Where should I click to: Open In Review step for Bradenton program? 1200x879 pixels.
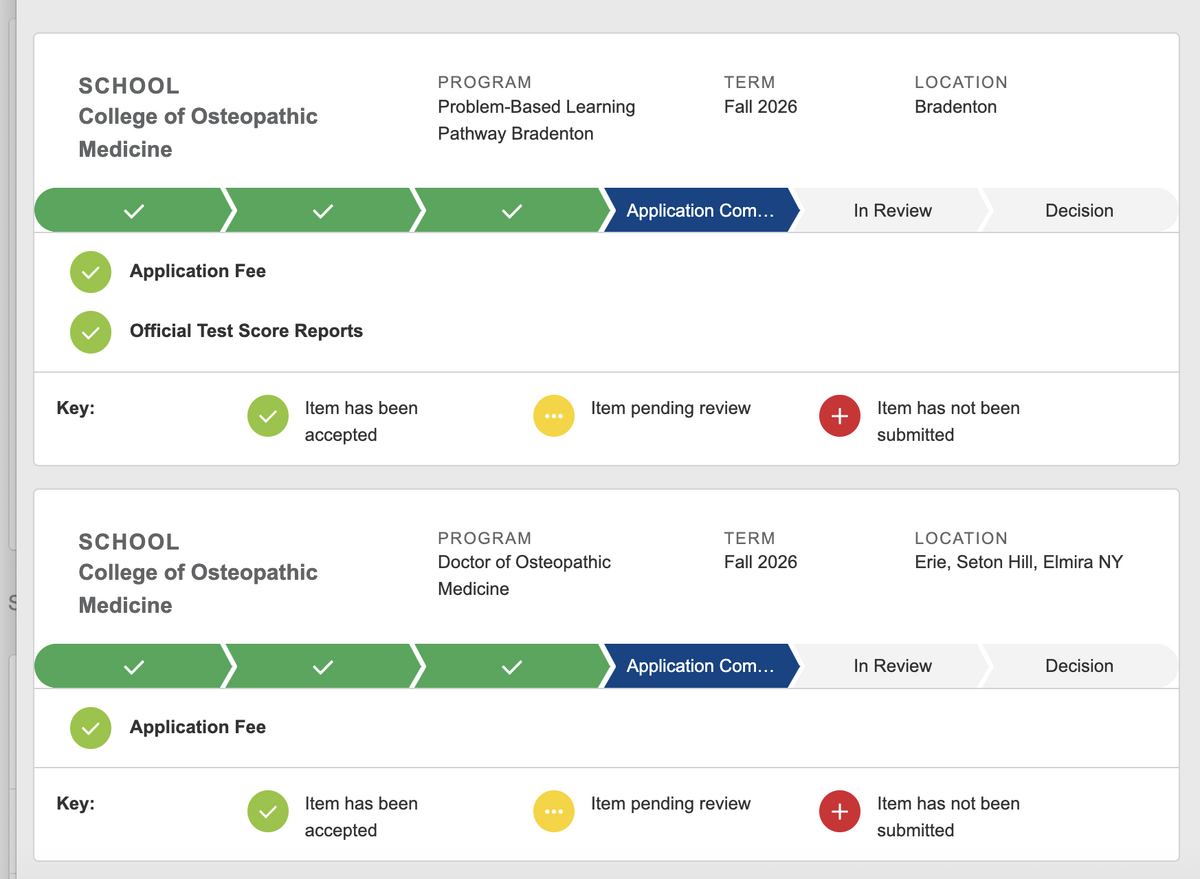coord(892,211)
